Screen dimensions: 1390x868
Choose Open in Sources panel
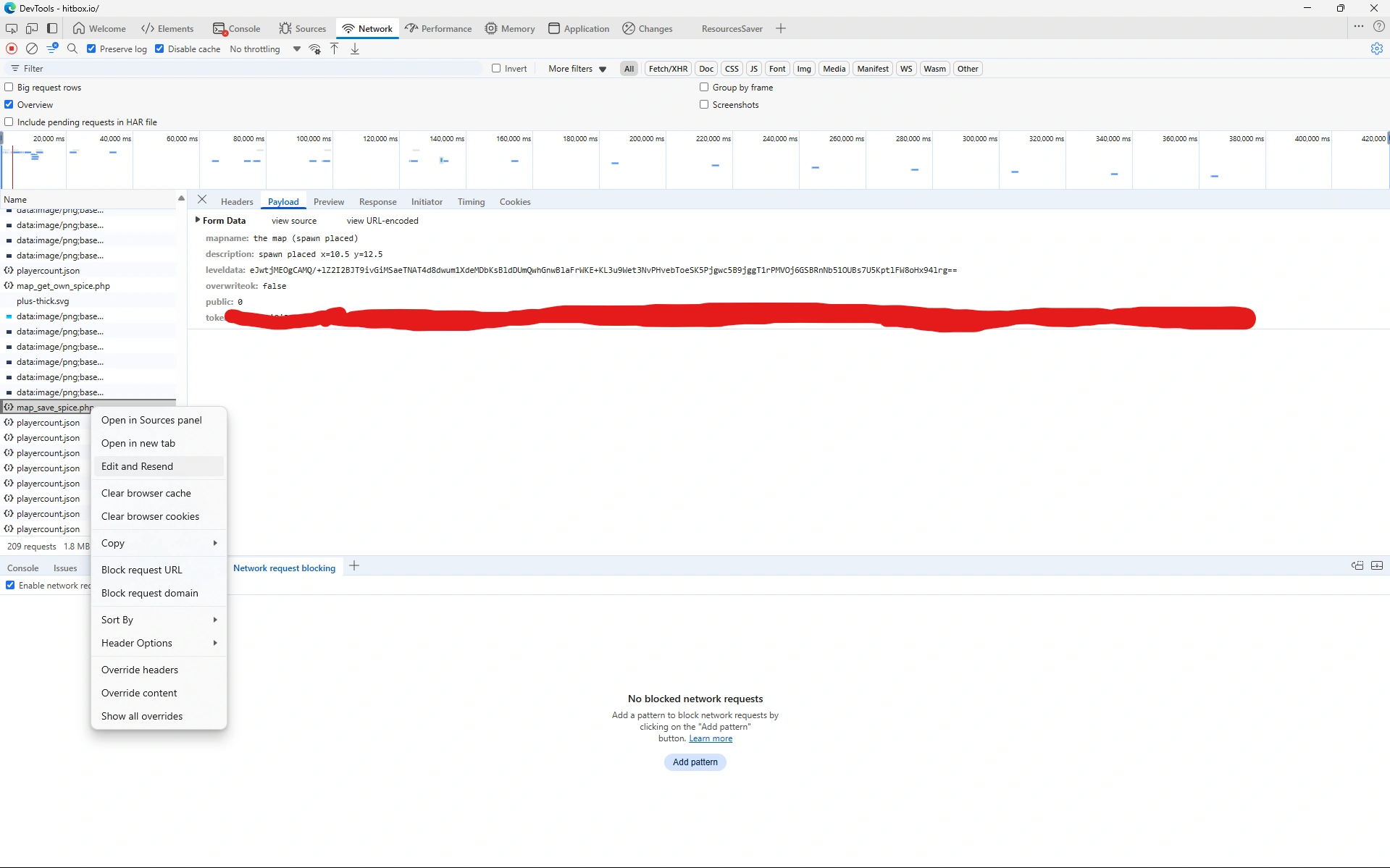tap(159, 420)
